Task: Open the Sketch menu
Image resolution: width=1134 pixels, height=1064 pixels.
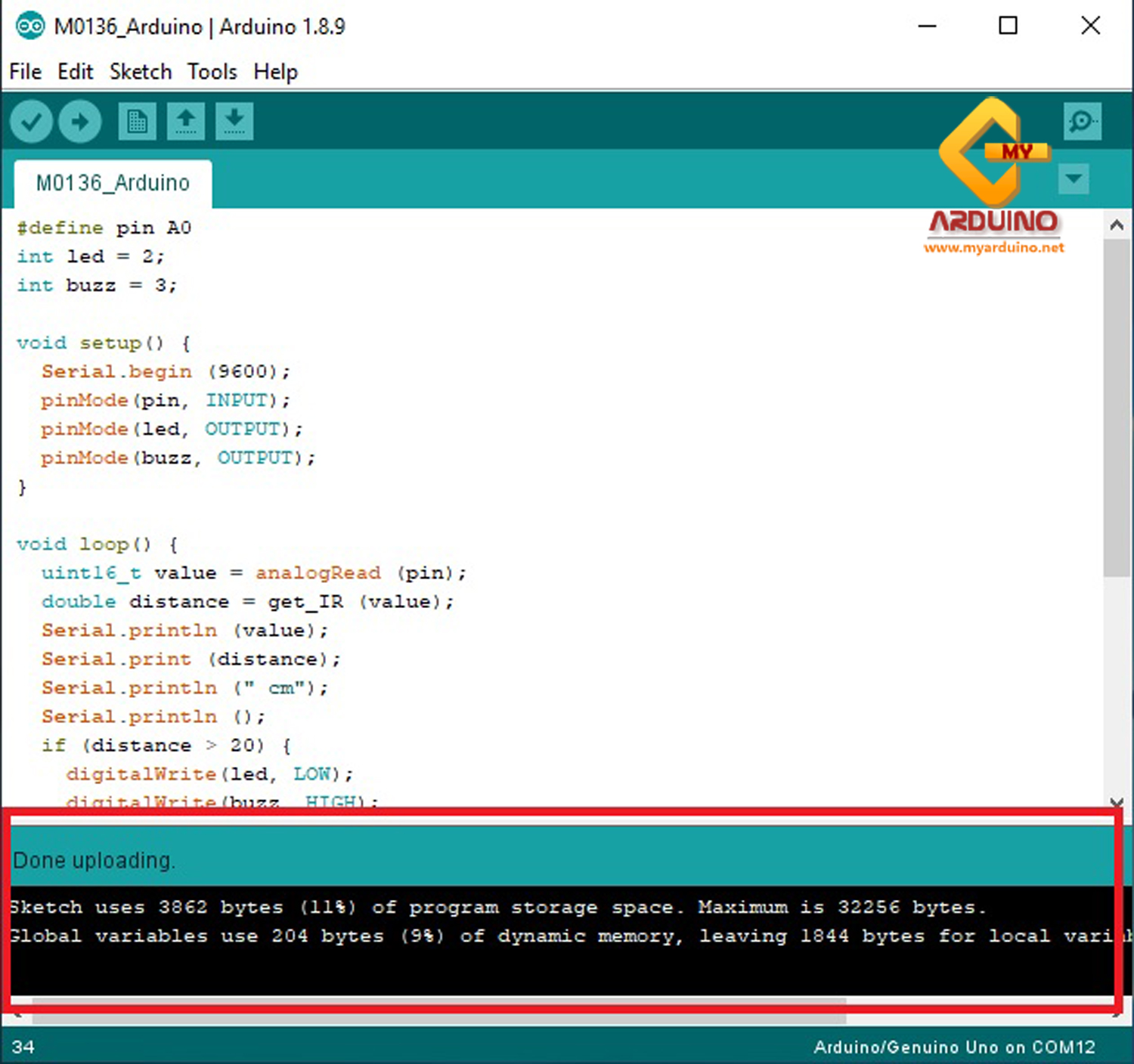Action: [141, 72]
